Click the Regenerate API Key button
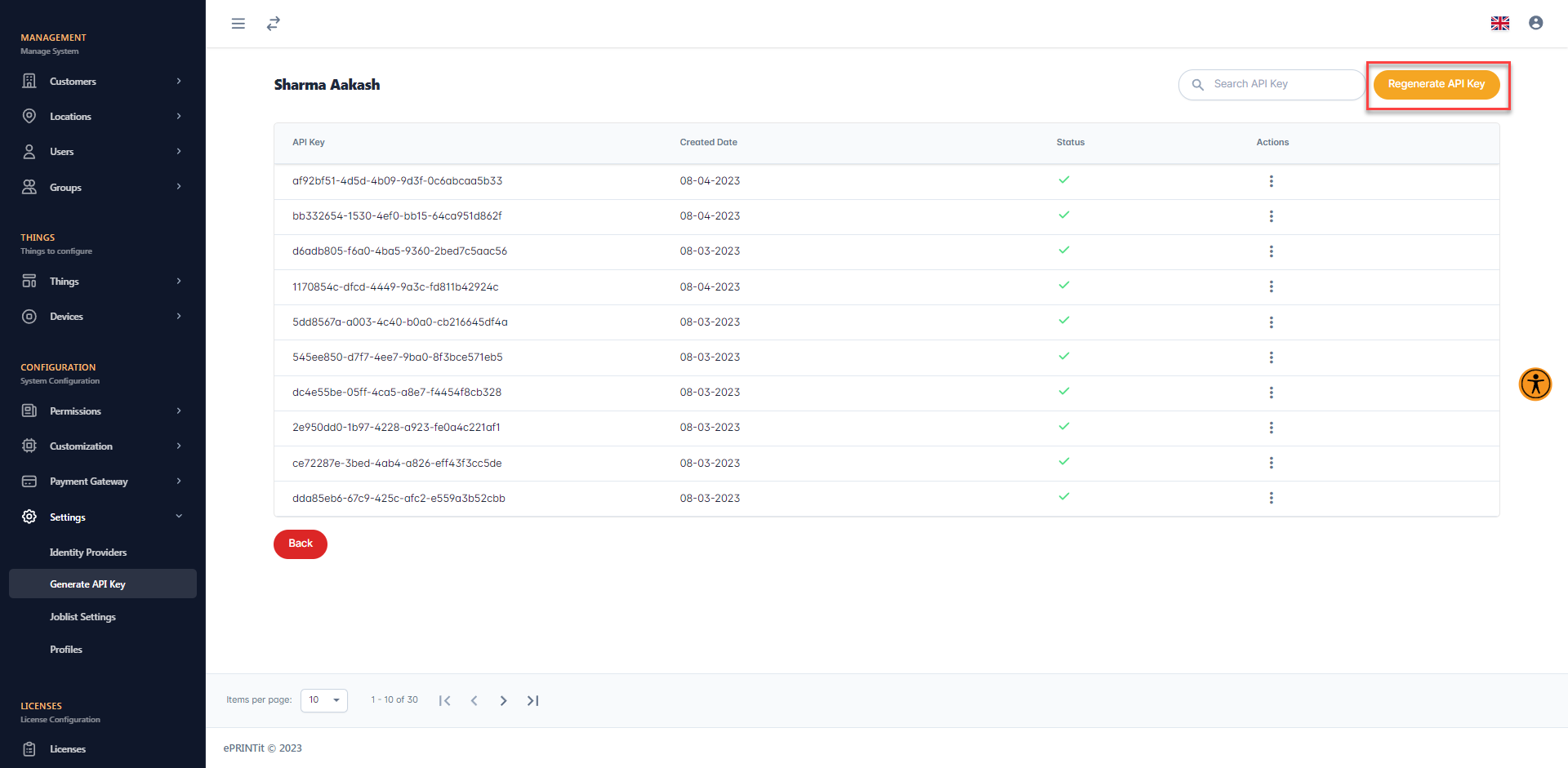This screenshot has height=768, width=1568. tap(1436, 84)
